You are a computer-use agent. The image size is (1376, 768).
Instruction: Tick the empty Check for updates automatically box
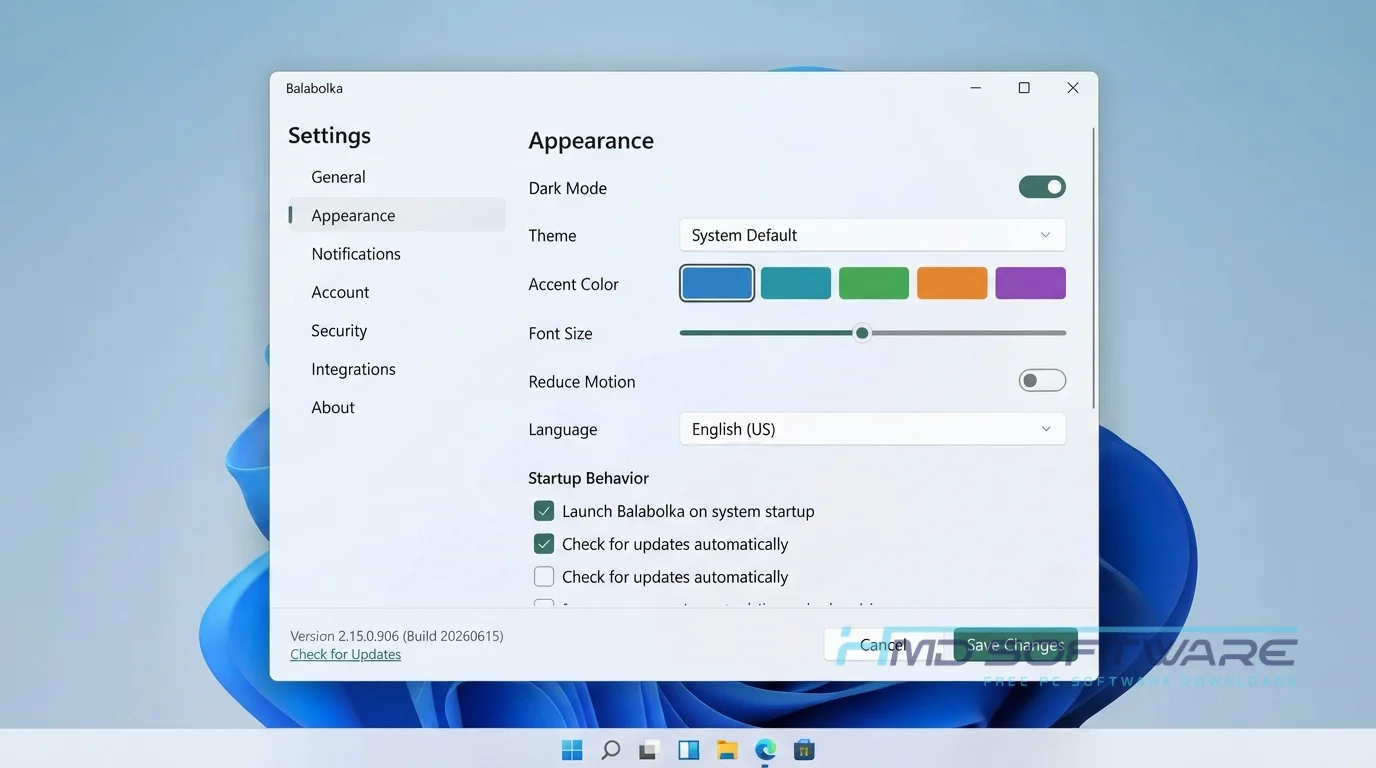pos(544,577)
